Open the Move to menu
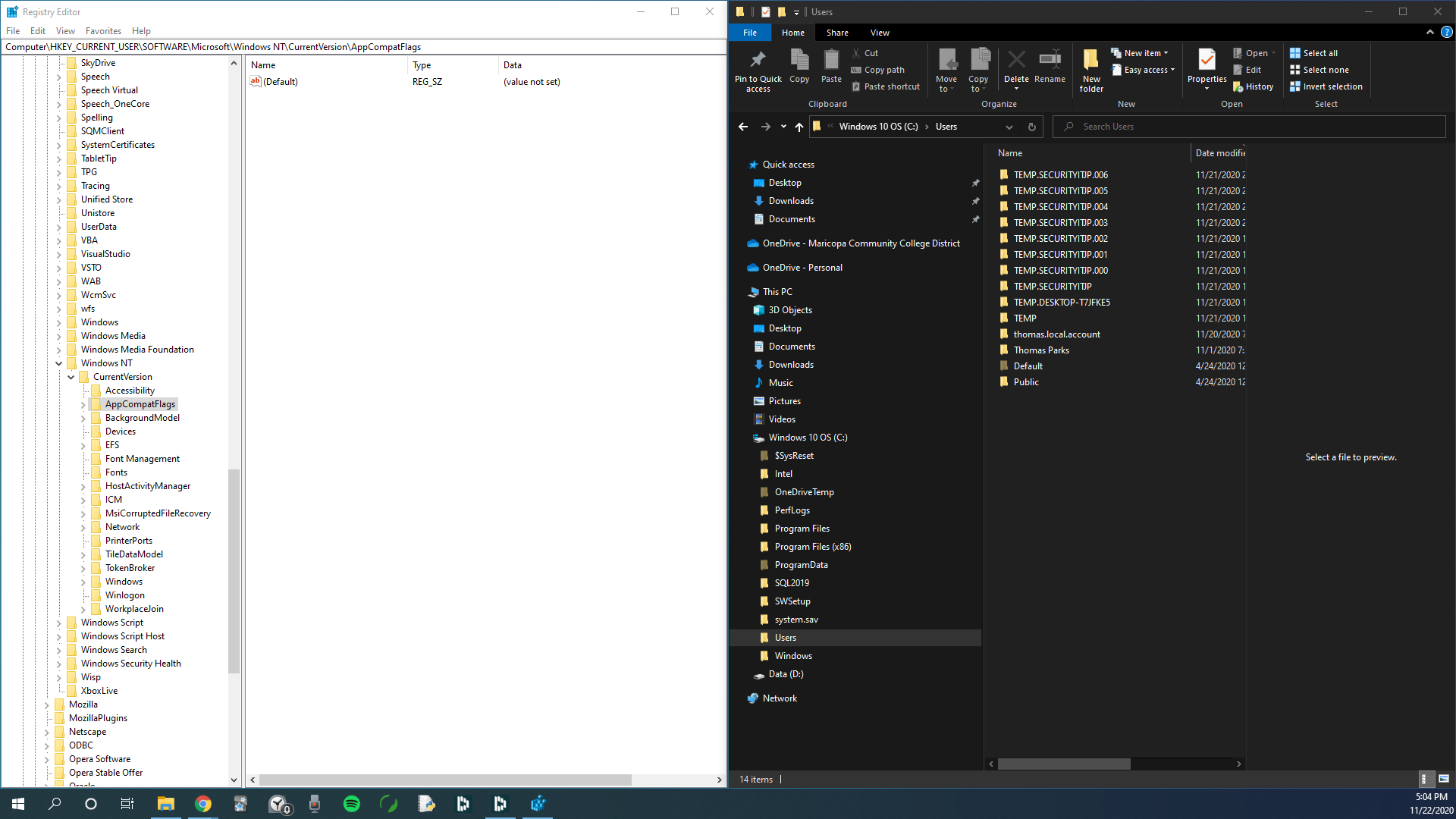The image size is (1456, 819). (946, 70)
